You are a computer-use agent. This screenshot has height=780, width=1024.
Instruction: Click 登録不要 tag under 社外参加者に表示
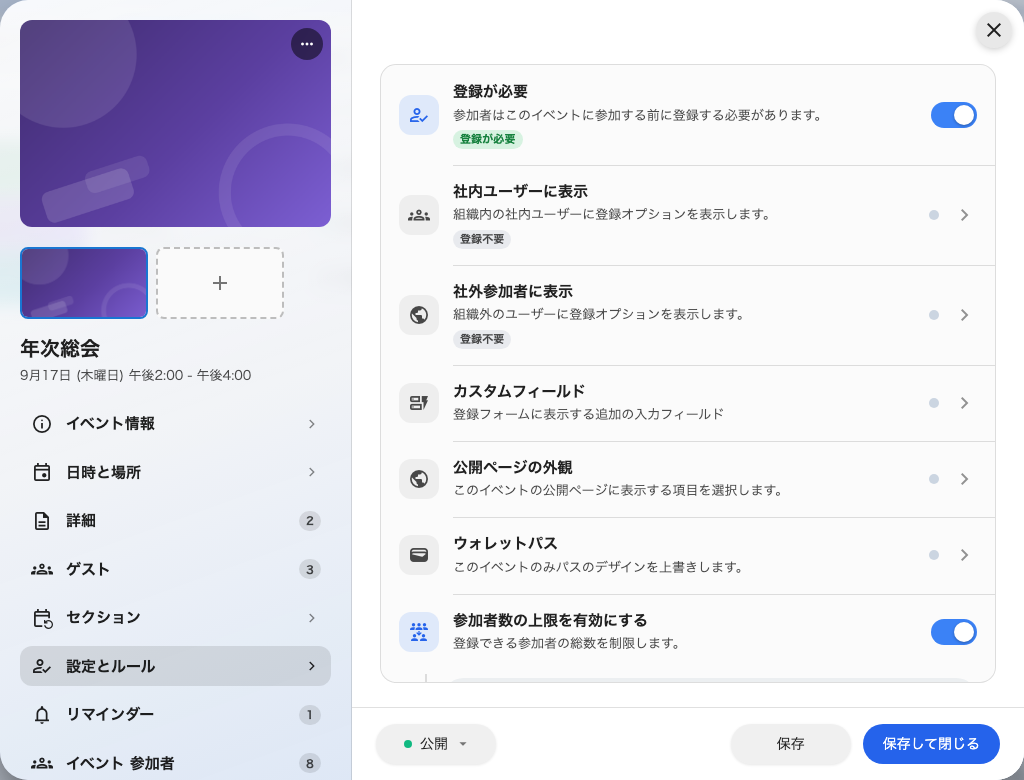point(482,339)
